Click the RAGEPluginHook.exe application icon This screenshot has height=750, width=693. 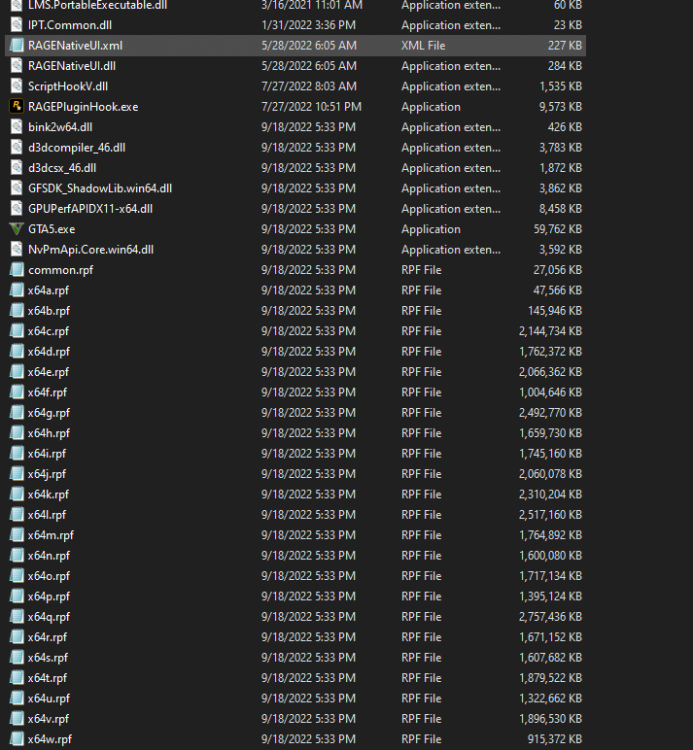point(16,106)
